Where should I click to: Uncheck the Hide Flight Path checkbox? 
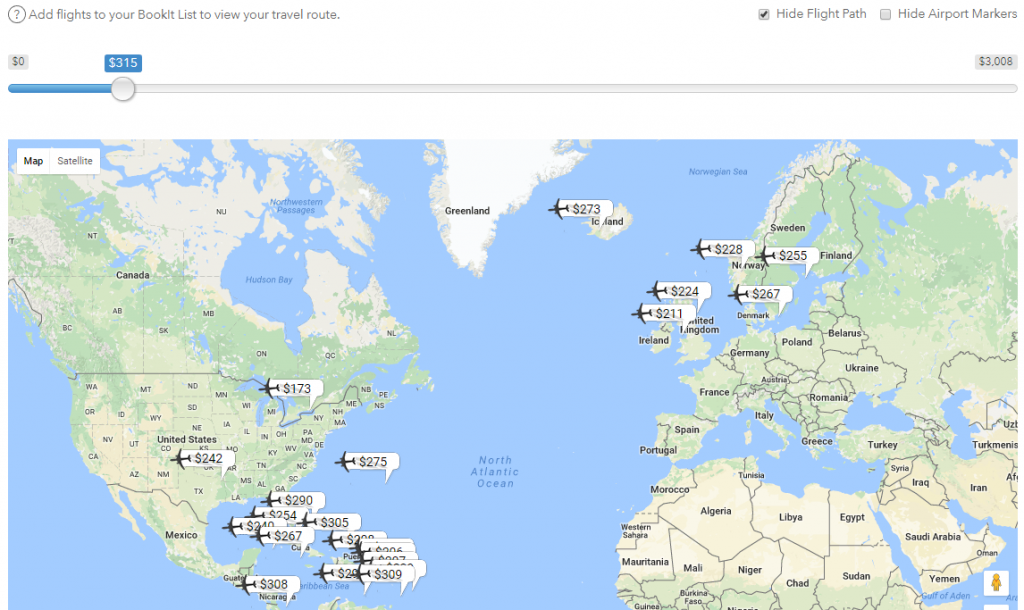tap(763, 14)
